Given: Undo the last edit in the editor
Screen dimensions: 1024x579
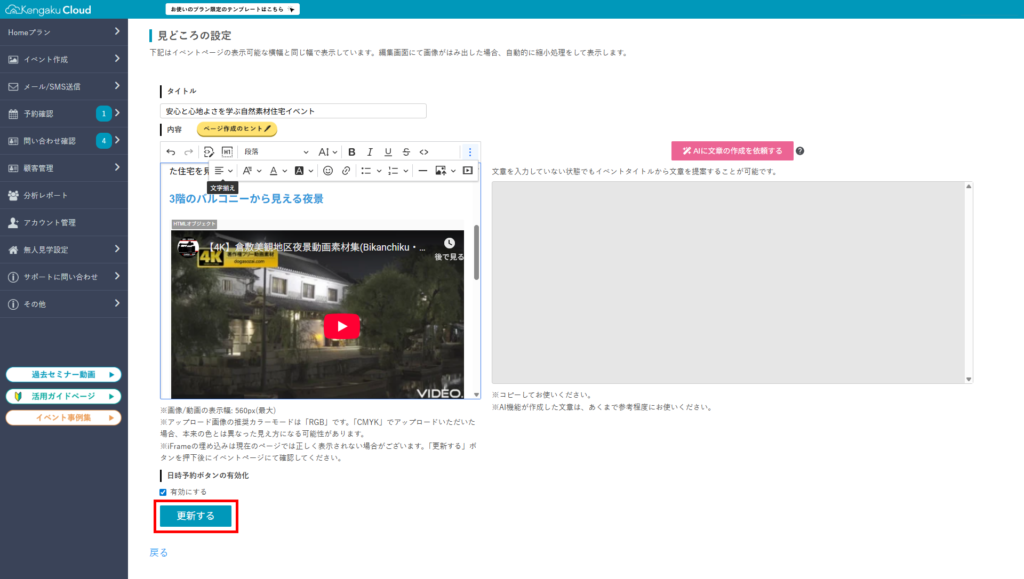Looking at the screenshot, I should (x=170, y=151).
